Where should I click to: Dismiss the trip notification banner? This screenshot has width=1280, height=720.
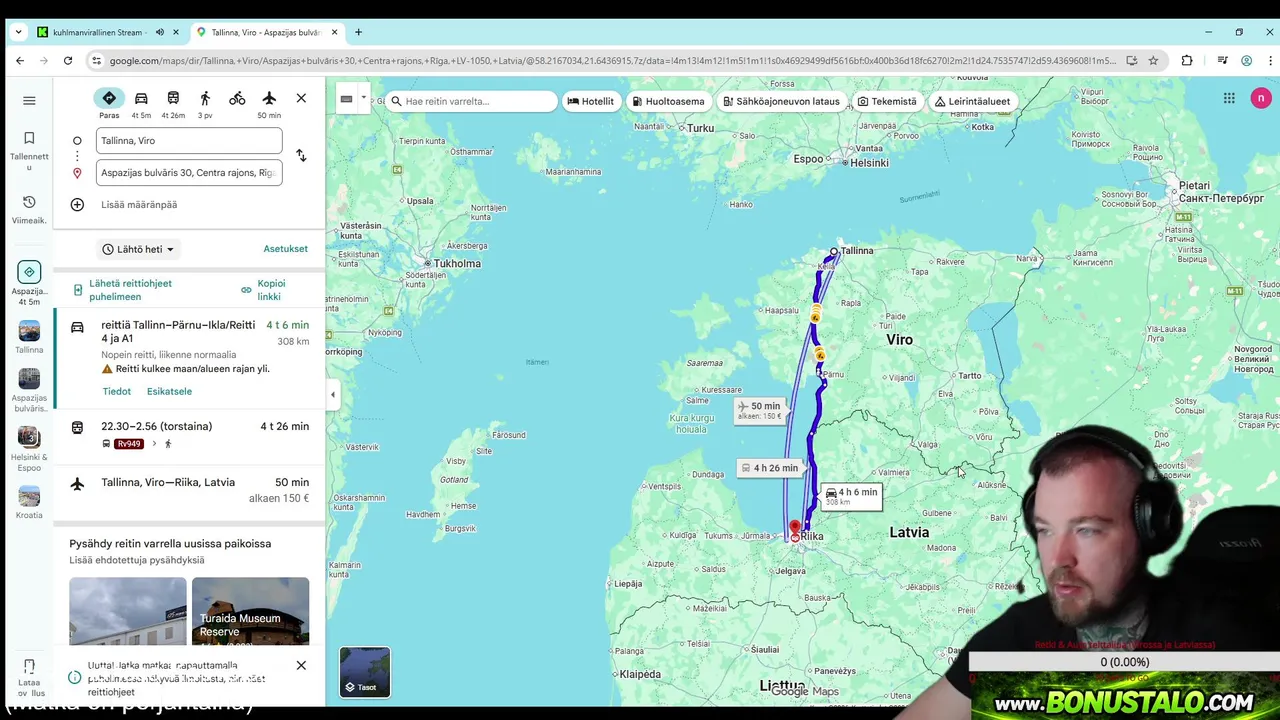[301, 665]
